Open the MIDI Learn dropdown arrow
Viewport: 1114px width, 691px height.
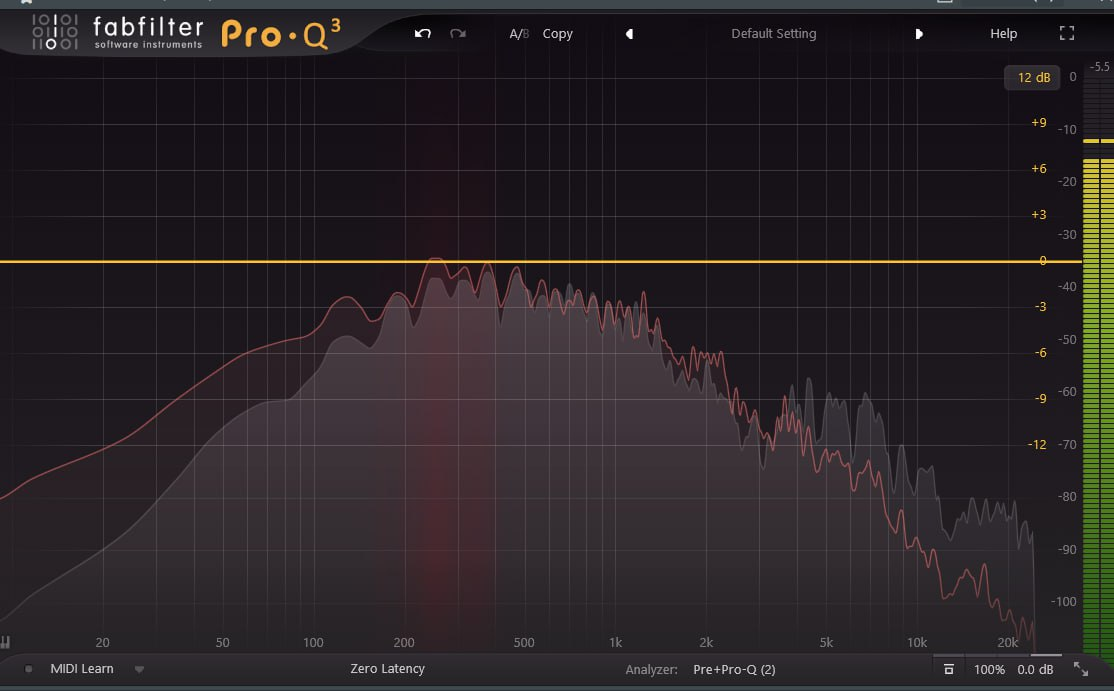click(x=139, y=669)
